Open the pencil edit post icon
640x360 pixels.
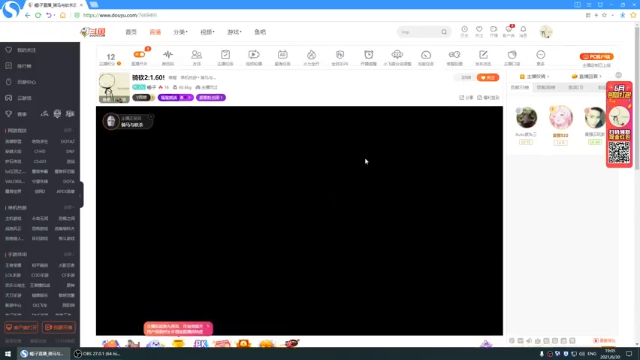(x=483, y=54)
